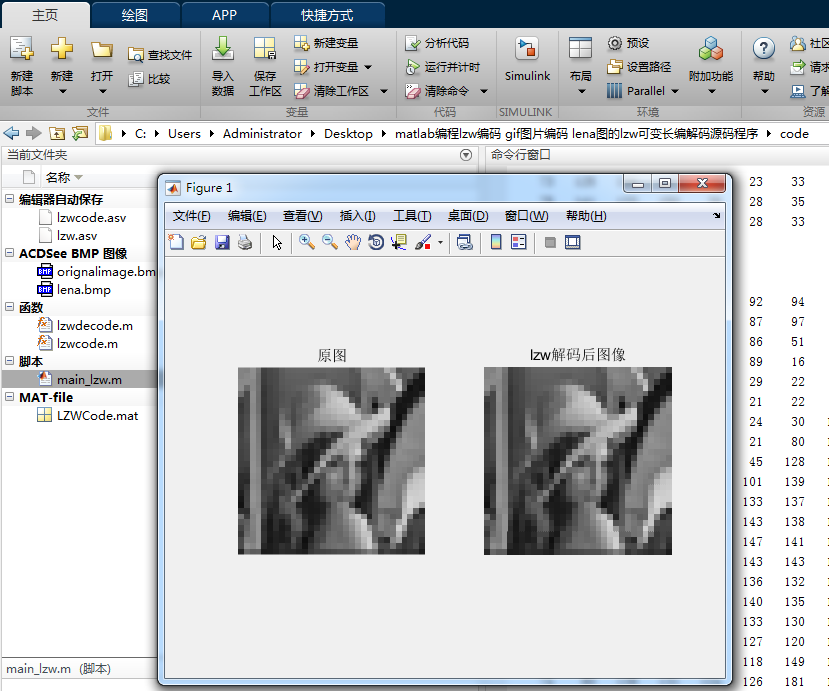Click the 原图 original image plot
This screenshot has height=691, width=829.
click(x=331, y=461)
